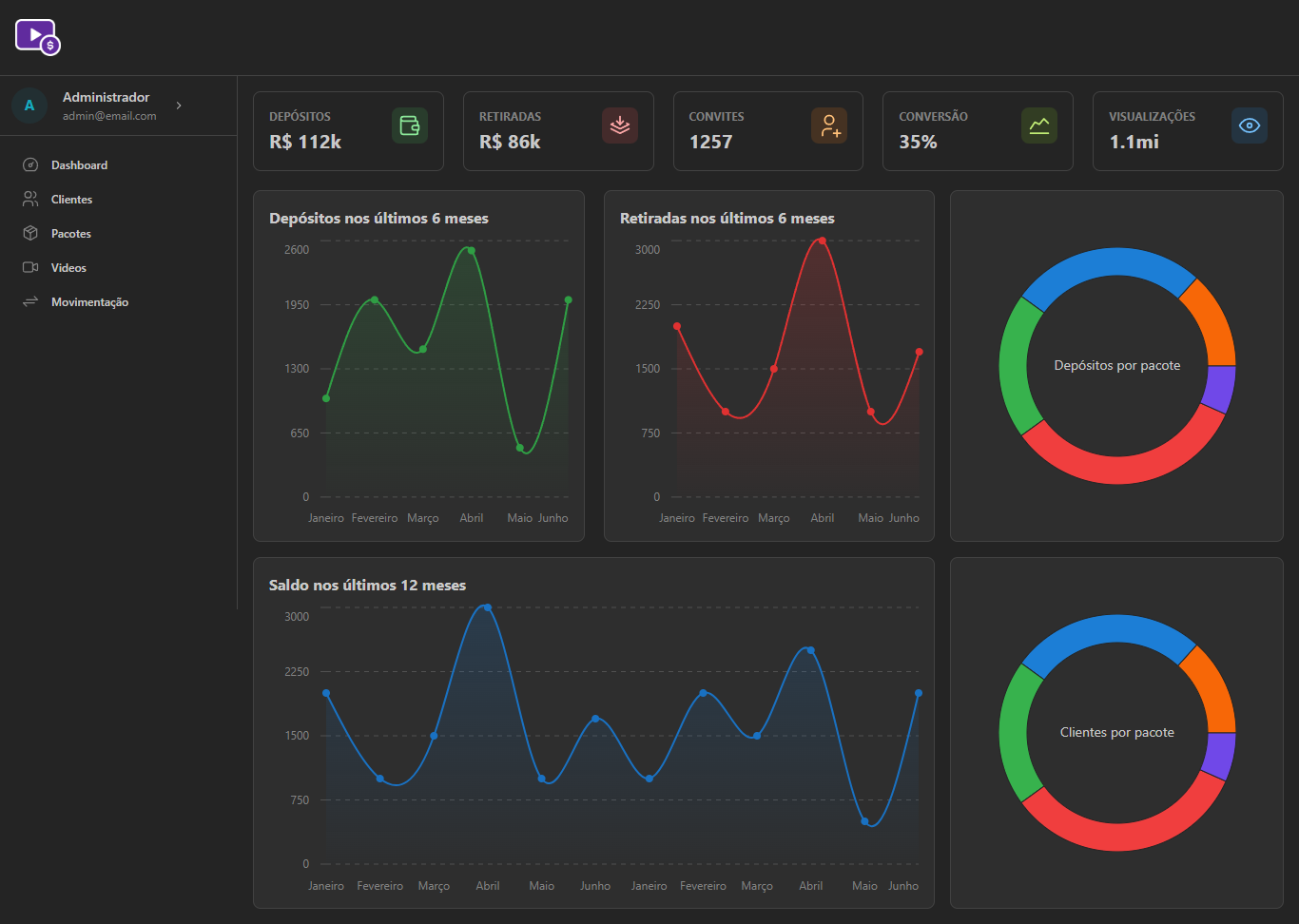Click the Pacotes box icon in sidebar
Image resolution: width=1299 pixels, height=924 pixels.
[x=30, y=234]
